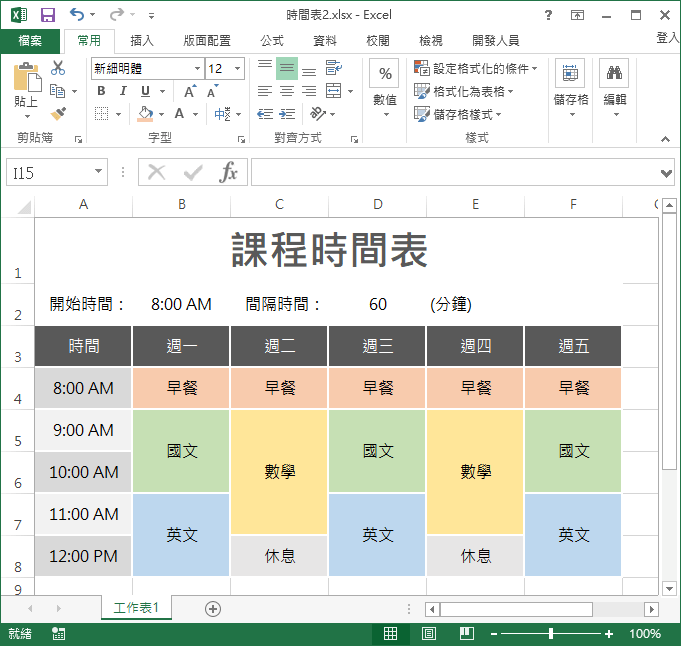Zoom in with the plus button
This screenshot has width=681, height=646.
point(609,634)
